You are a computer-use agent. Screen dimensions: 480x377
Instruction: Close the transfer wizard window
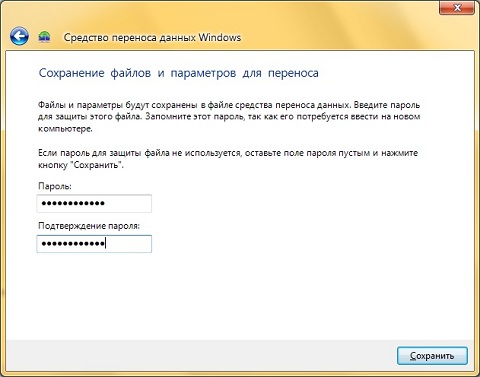coord(457,8)
